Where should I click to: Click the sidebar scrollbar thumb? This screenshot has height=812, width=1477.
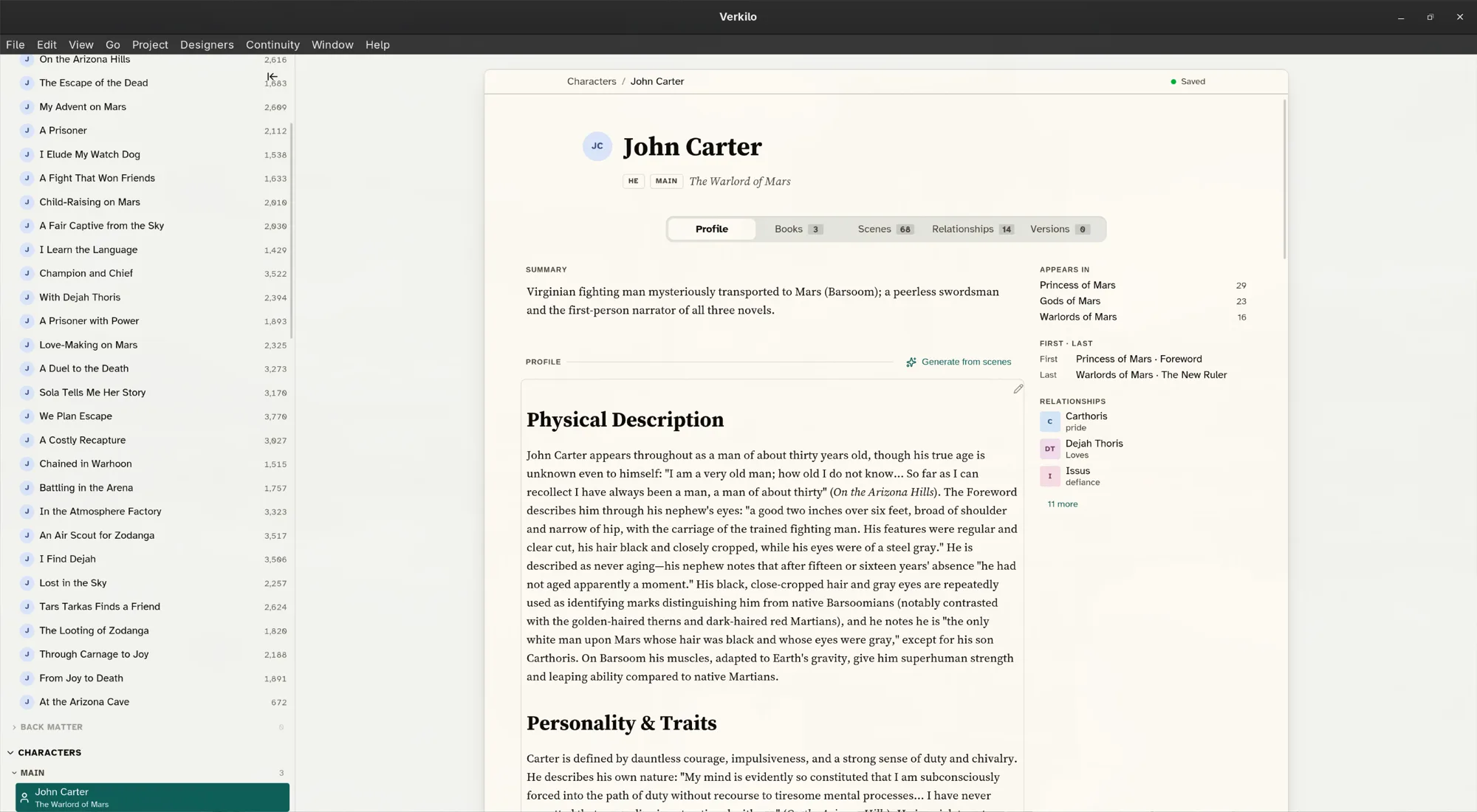[292, 229]
